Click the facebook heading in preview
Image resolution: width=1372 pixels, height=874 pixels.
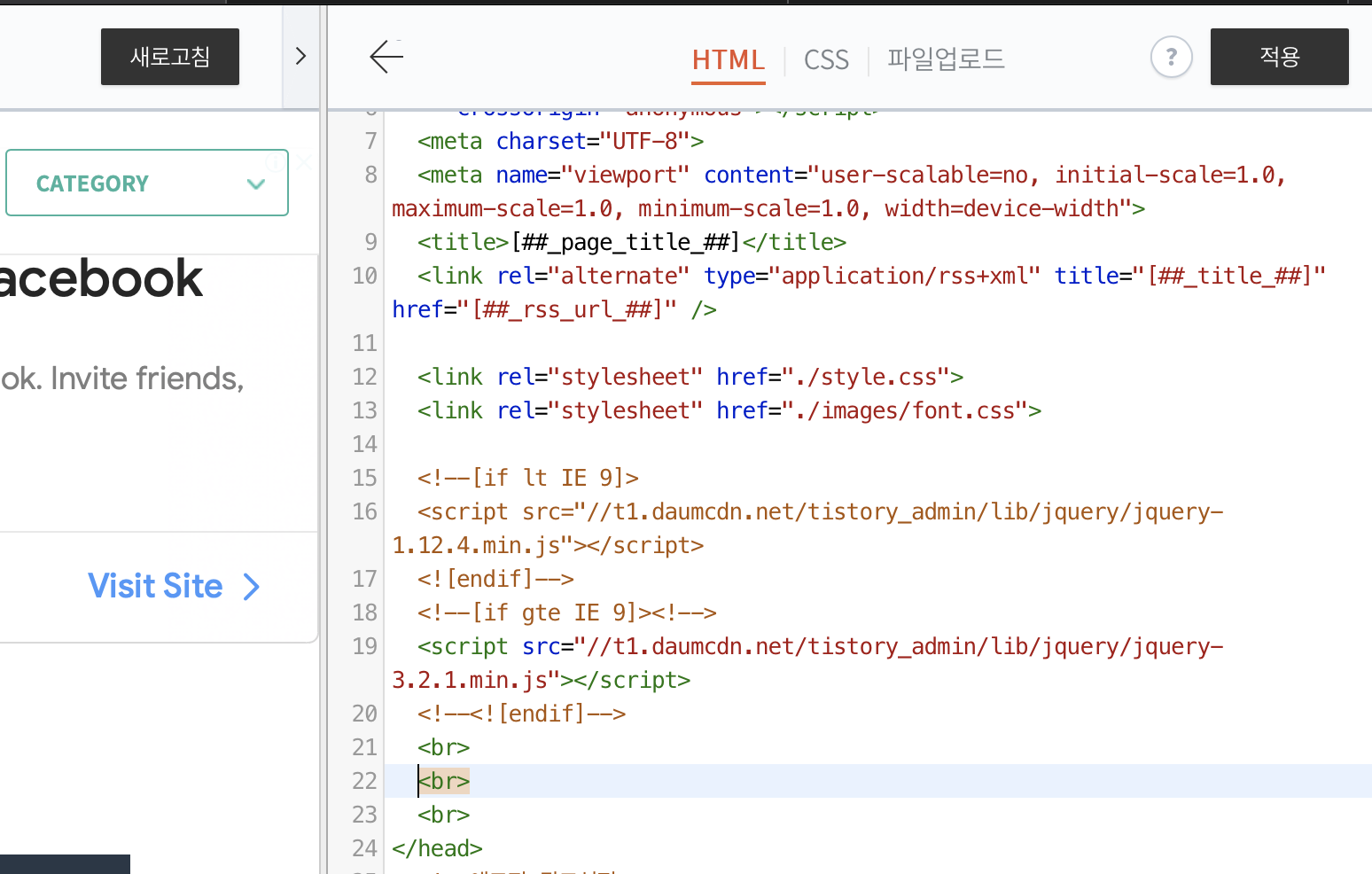[x=102, y=278]
